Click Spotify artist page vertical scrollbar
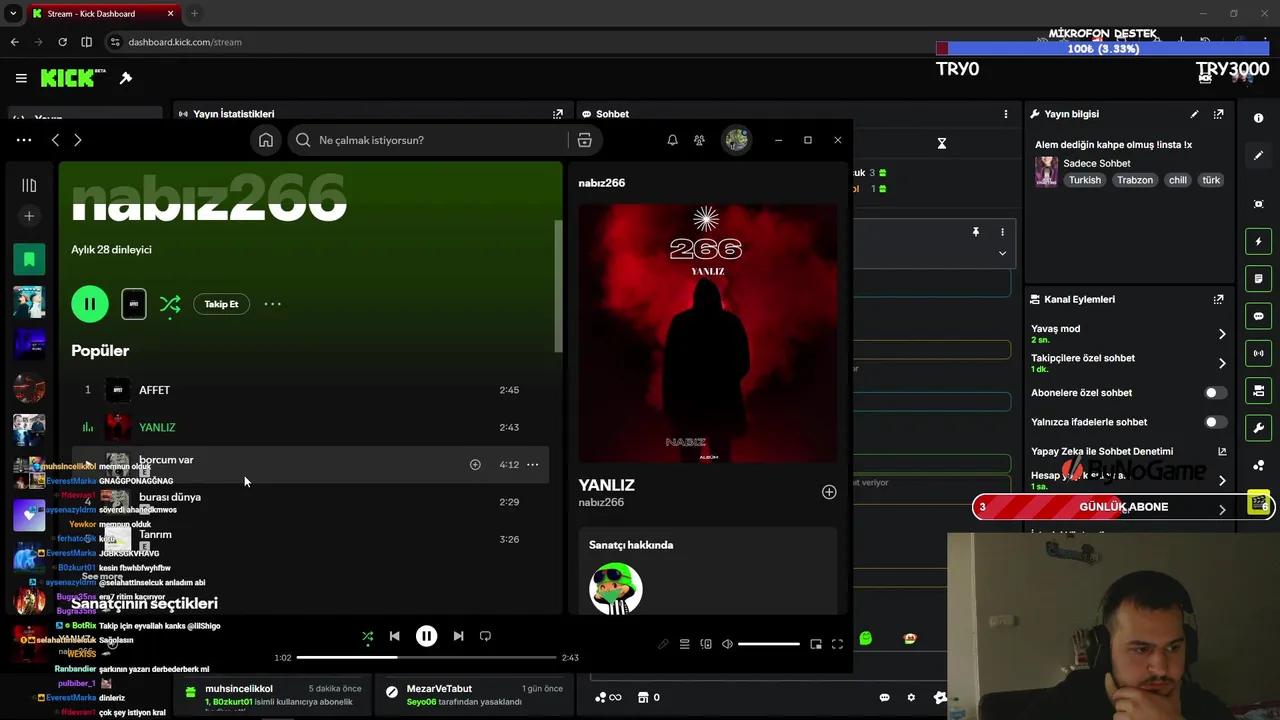The image size is (1280, 720). (x=559, y=285)
